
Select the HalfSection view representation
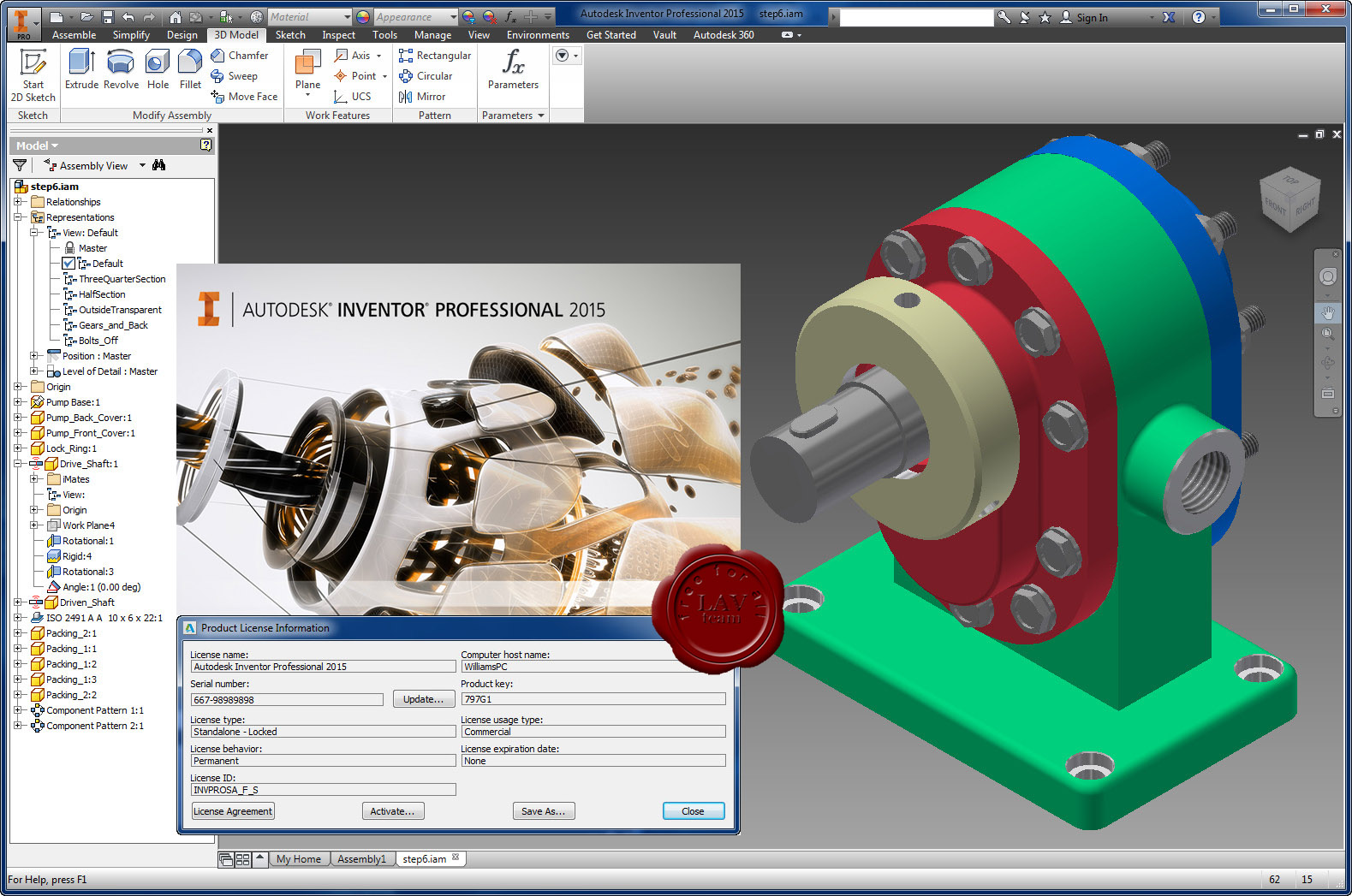(102, 294)
